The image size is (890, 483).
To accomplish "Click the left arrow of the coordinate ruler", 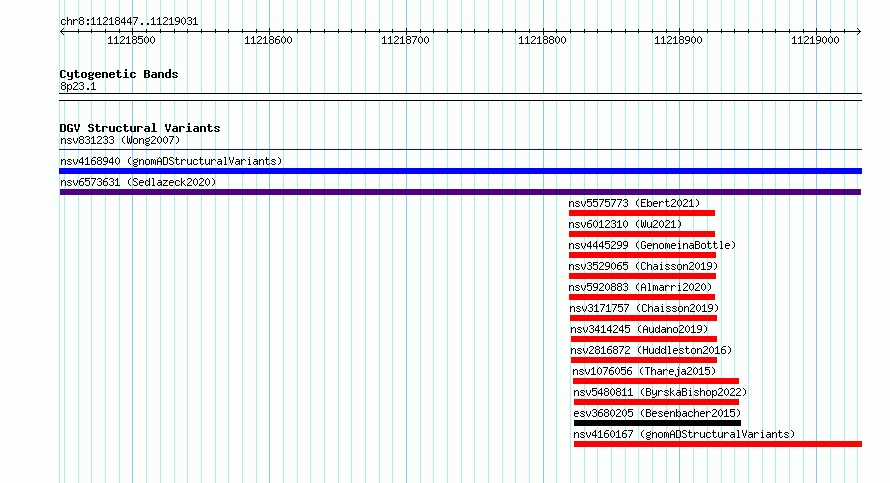I will click(x=62, y=32).
